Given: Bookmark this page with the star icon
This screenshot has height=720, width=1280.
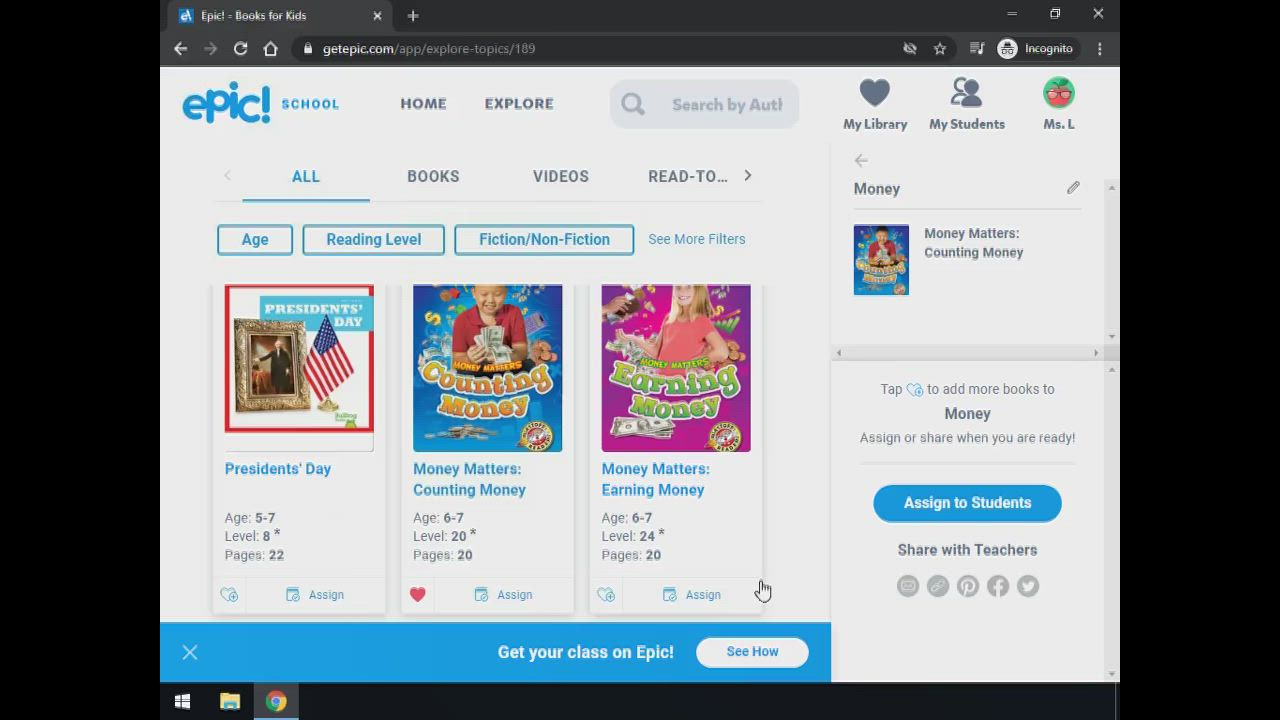Looking at the screenshot, I should coord(940,48).
